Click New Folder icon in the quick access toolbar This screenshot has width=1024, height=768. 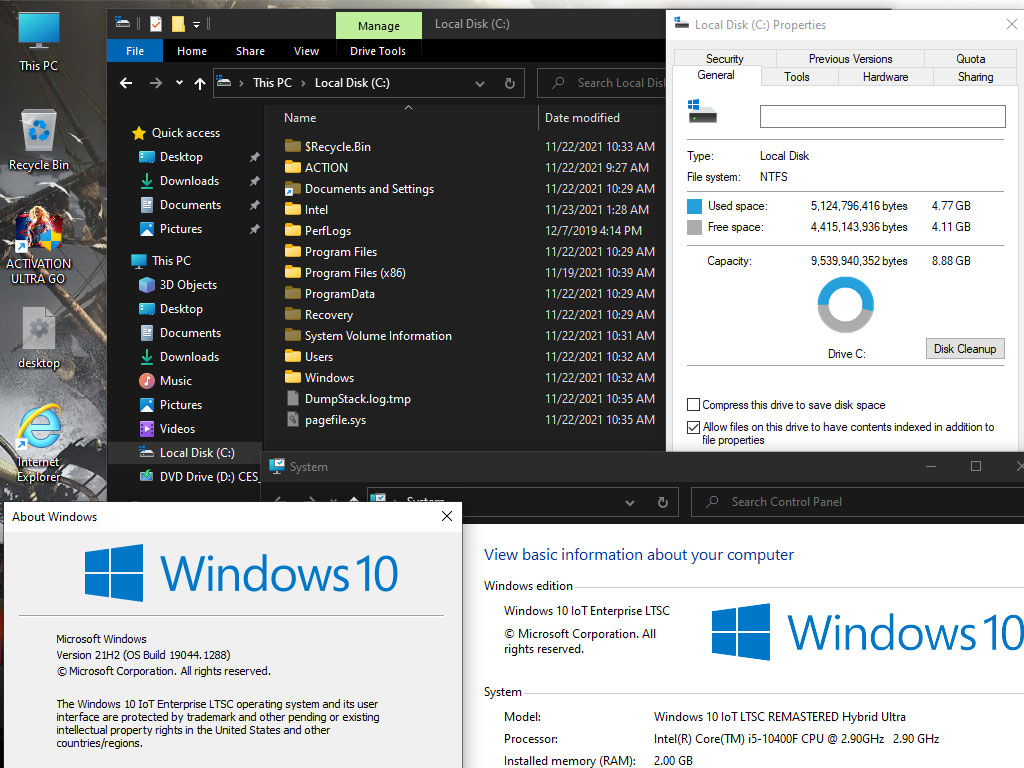pos(178,24)
